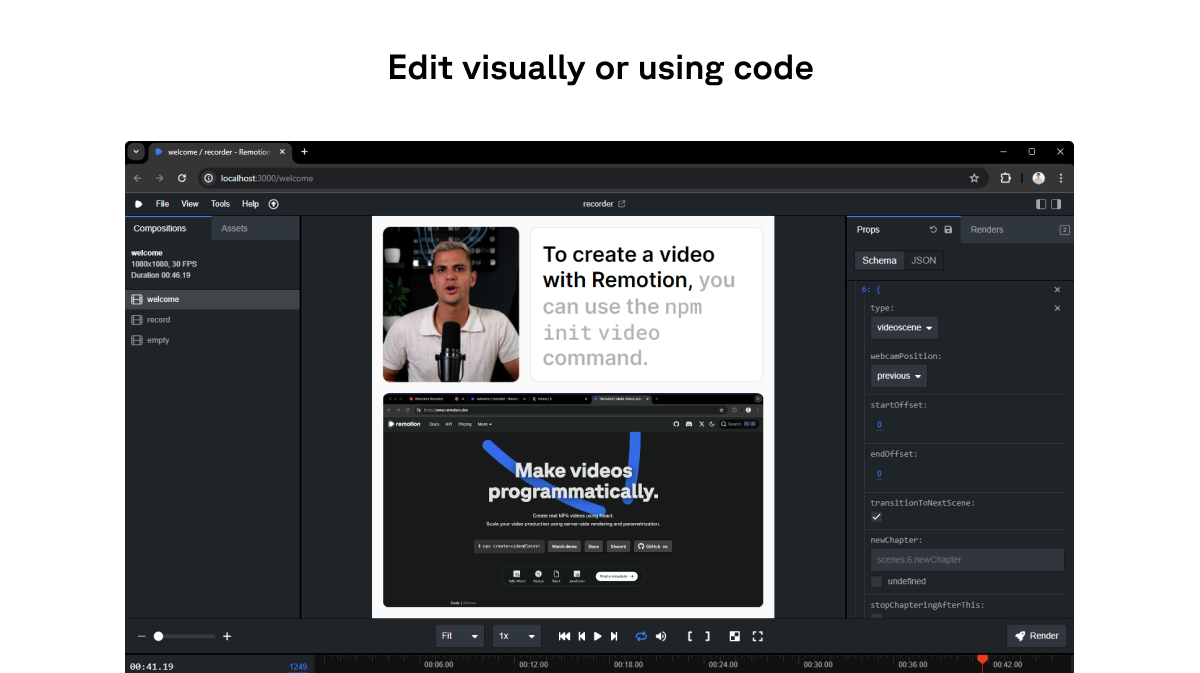Toggle loop playback
The width and height of the screenshot is (1200, 673).
coord(641,636)
